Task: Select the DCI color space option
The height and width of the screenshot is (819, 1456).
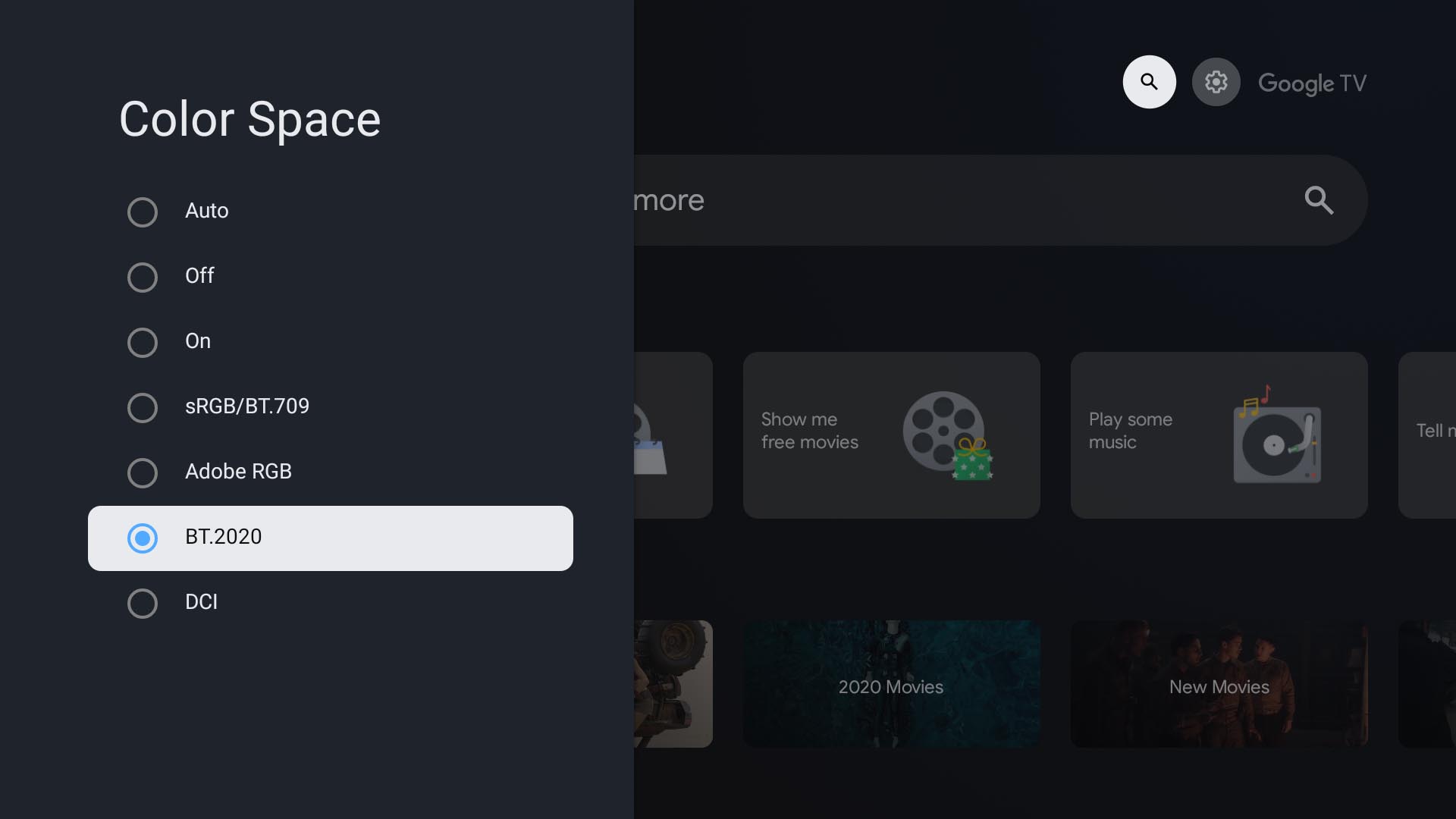Action: [x=142, y=603]
